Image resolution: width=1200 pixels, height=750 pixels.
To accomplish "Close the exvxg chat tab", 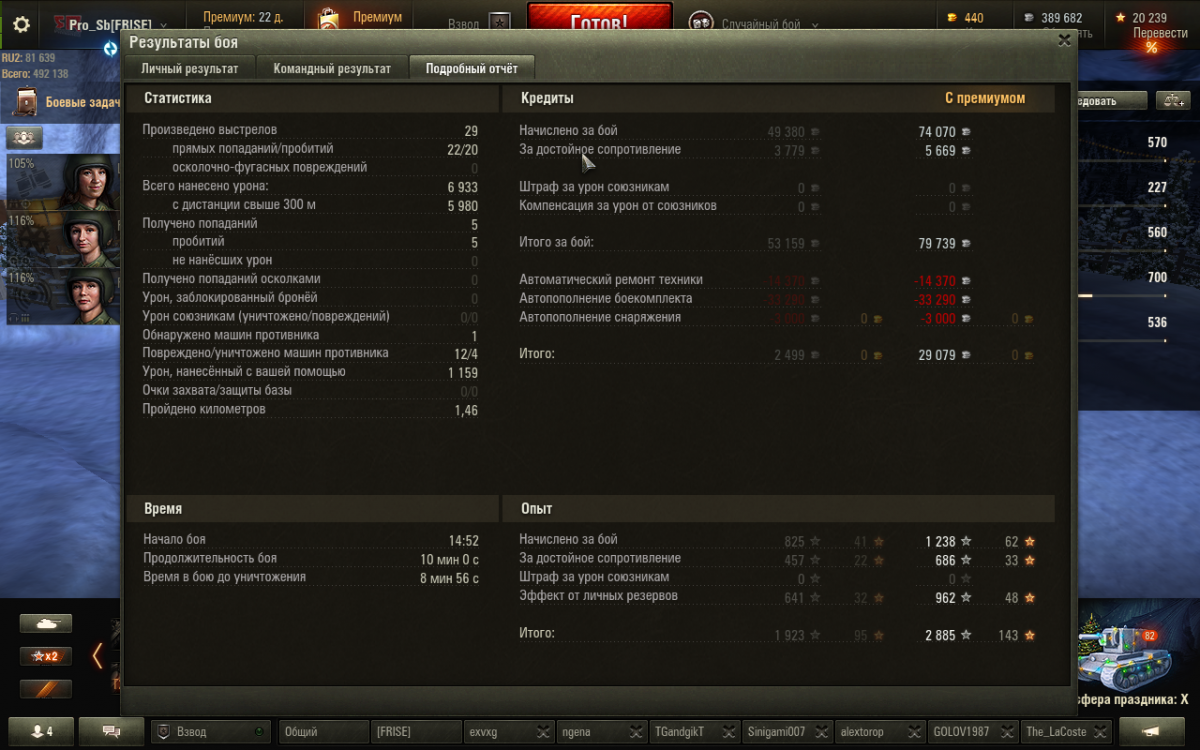I will pos(543,732).
